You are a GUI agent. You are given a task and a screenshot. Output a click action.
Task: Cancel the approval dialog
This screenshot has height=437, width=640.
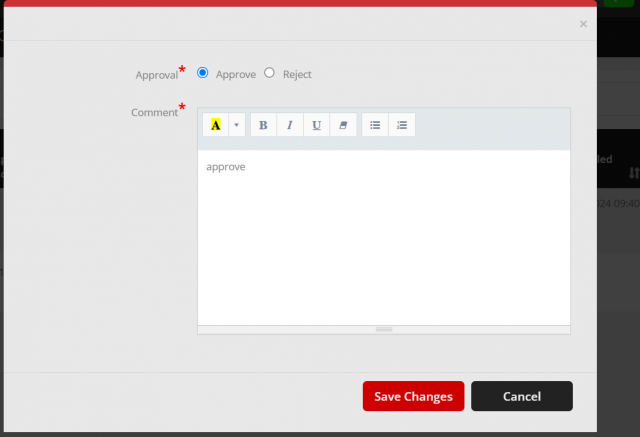(x=522, y=396)
